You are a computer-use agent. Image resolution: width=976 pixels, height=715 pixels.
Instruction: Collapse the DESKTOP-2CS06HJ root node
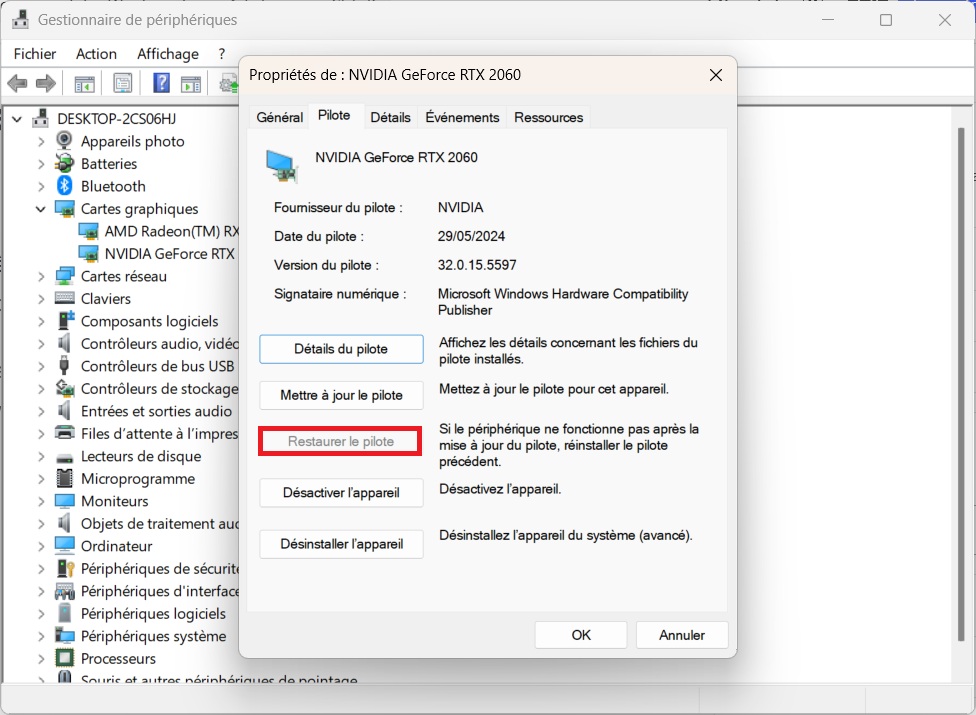click(17, 119)
